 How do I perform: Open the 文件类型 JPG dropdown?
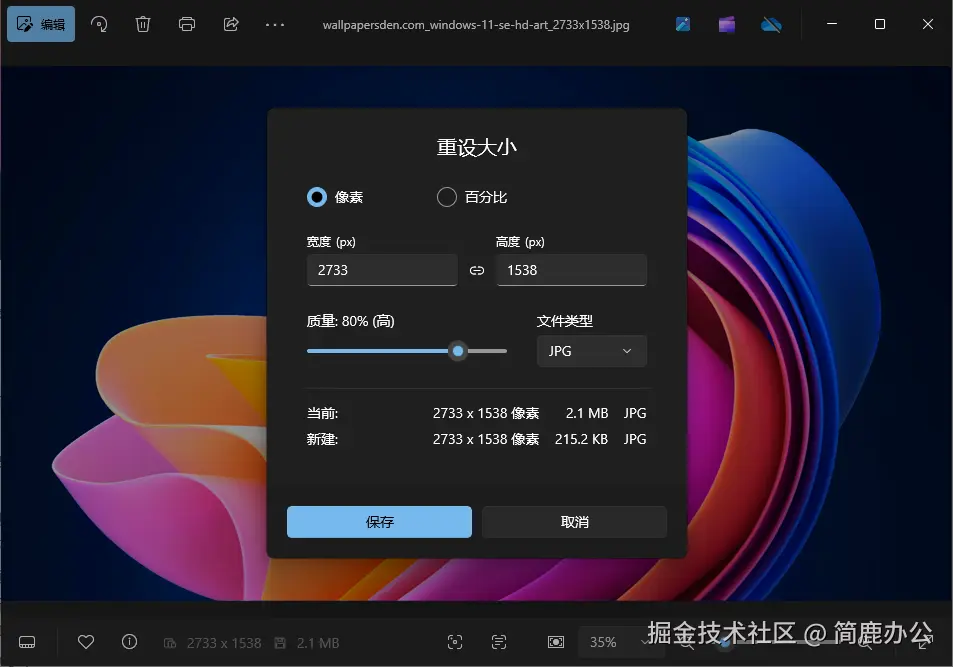591,351
